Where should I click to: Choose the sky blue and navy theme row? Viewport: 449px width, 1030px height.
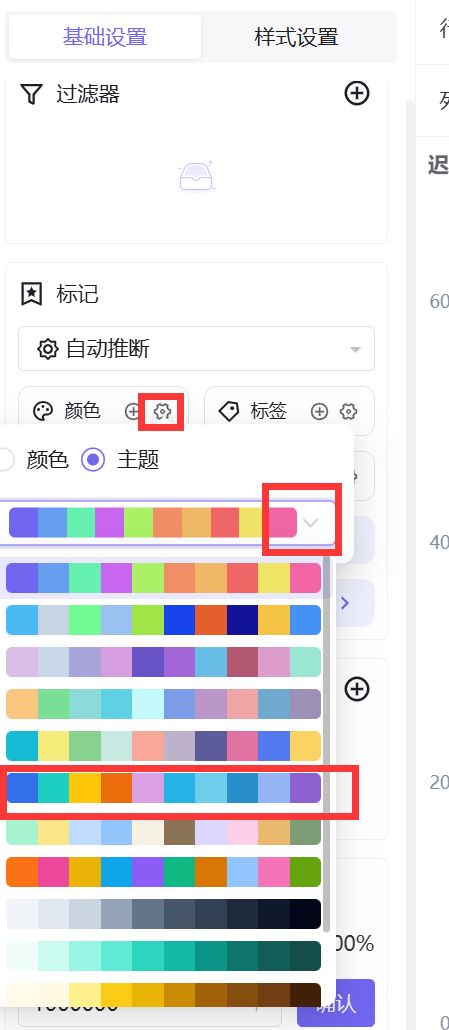point(163,620)
